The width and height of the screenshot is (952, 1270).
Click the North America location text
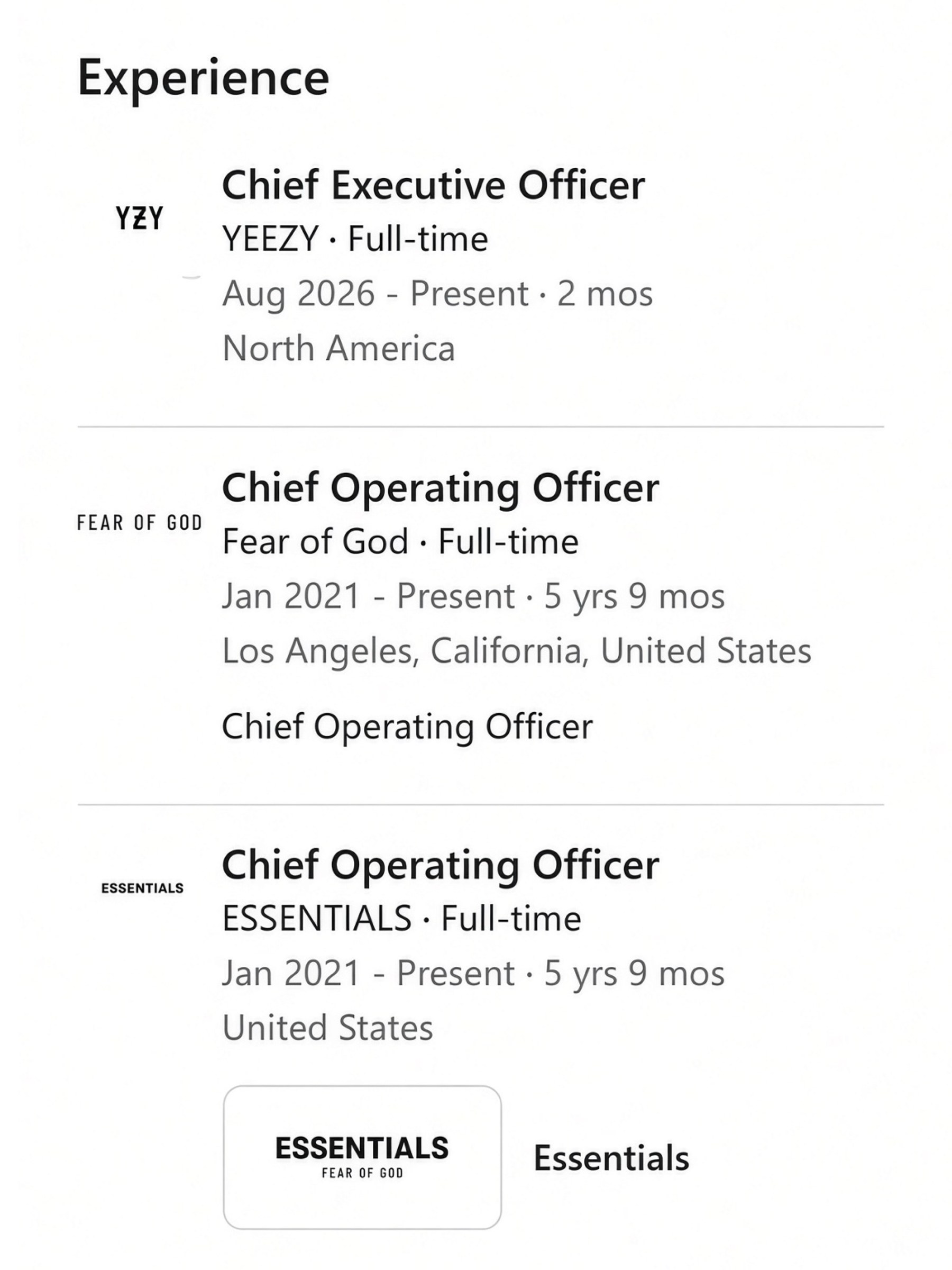pos(338,349)
